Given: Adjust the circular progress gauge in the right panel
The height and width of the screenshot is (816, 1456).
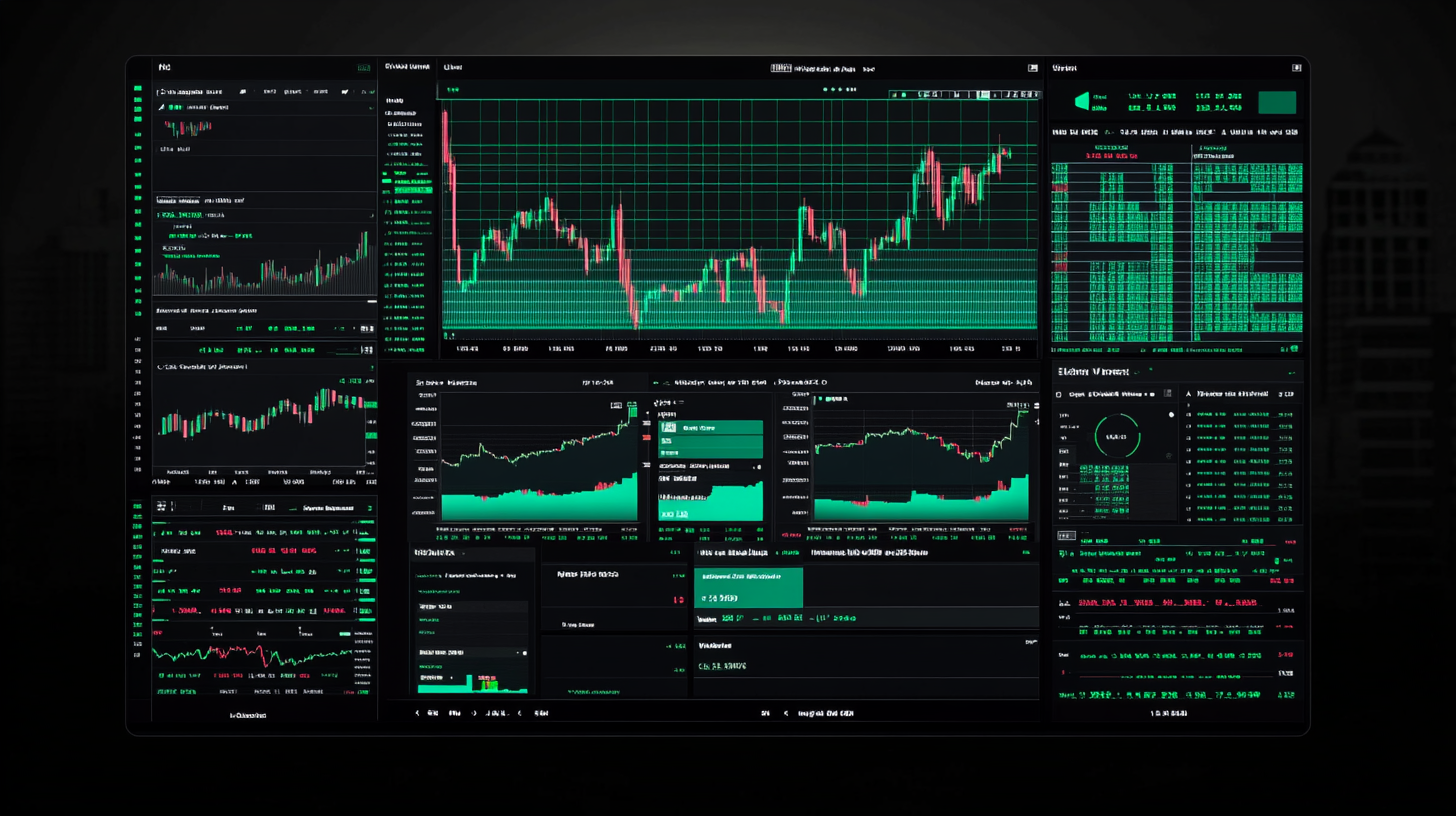Looking at the screenshot, I should 1117,437.
